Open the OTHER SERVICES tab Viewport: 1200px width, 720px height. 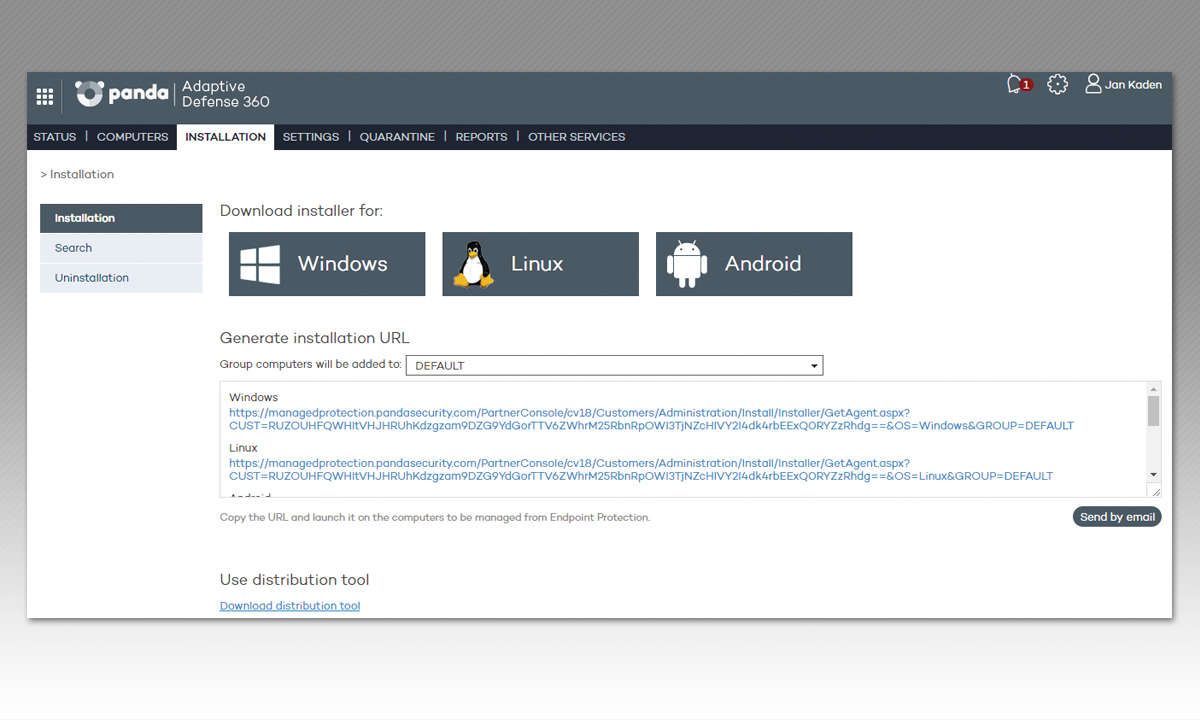click(577, 137)
